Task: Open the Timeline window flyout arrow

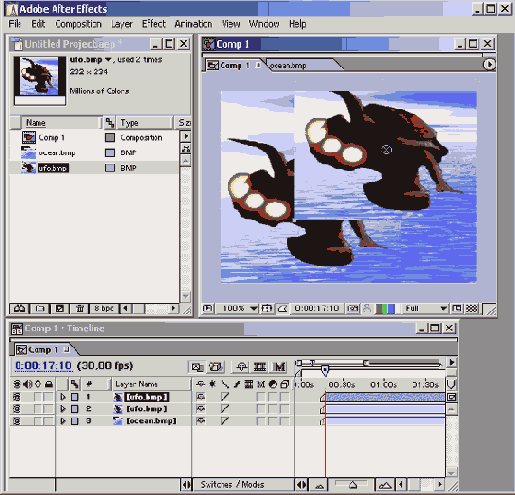Action: (x=452, y=362)
